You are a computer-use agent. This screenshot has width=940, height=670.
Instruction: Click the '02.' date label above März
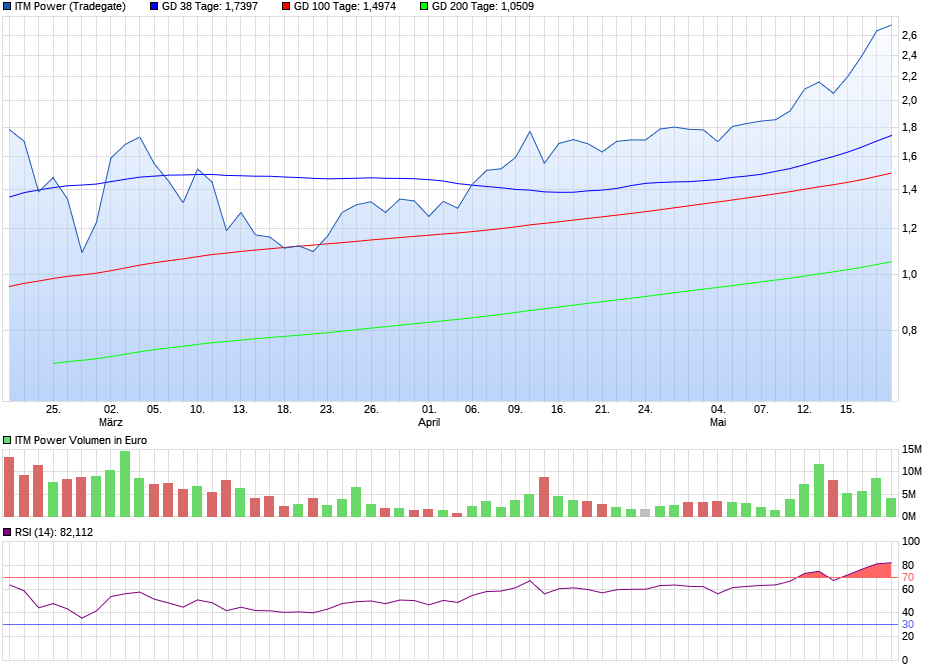111,409
